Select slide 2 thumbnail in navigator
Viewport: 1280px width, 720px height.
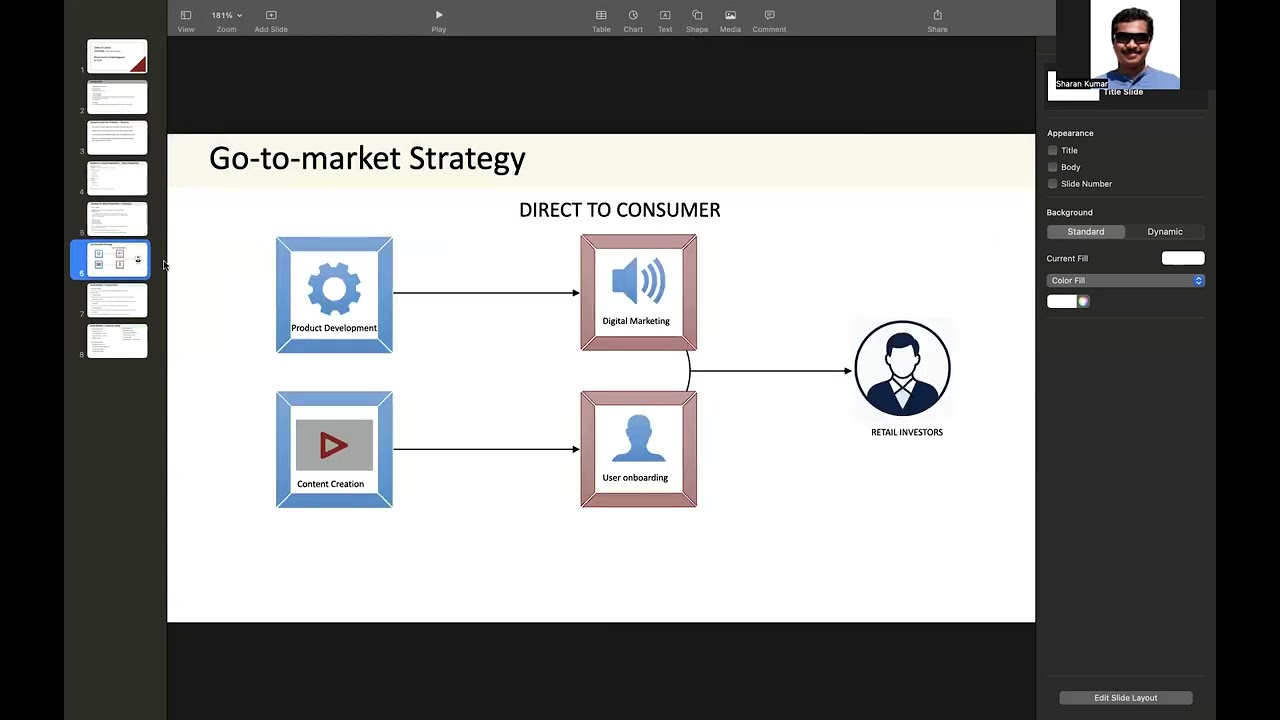117,97
